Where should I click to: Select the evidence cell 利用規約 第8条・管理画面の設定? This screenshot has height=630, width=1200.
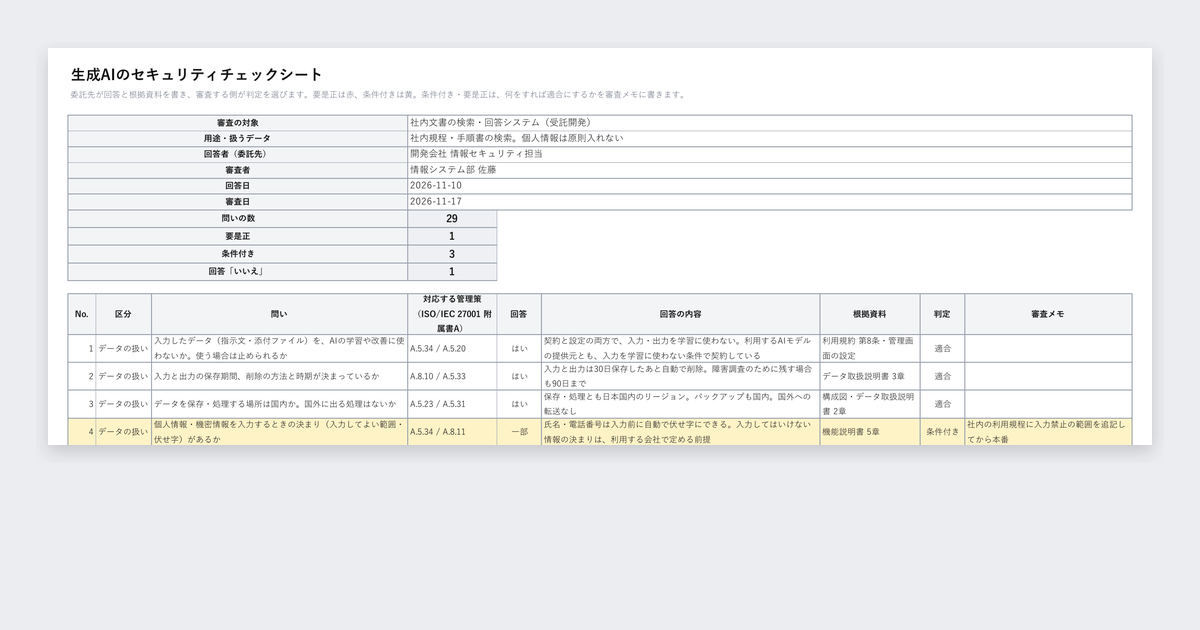tap(870, 348)
